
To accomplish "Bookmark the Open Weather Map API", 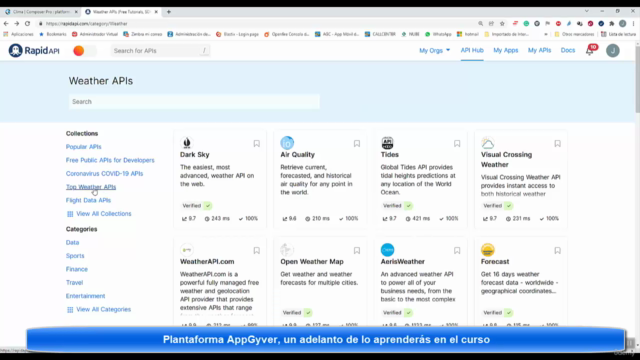I will point(357,251).
